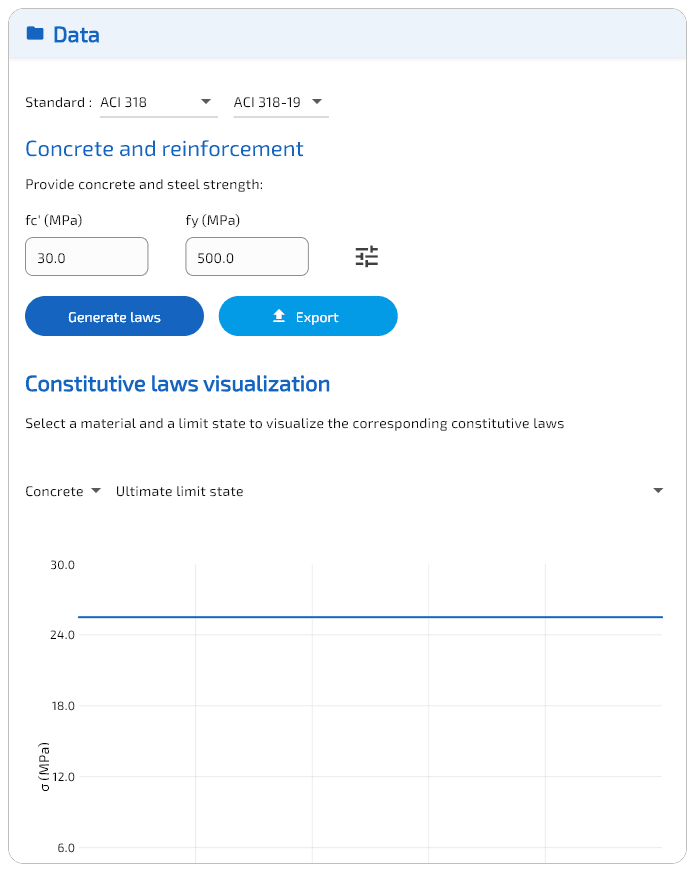Click the Concrete and reinforcement heading
The height and width of the screenshot is (869, 692).
pyautogui.click(x=164, y=149)
